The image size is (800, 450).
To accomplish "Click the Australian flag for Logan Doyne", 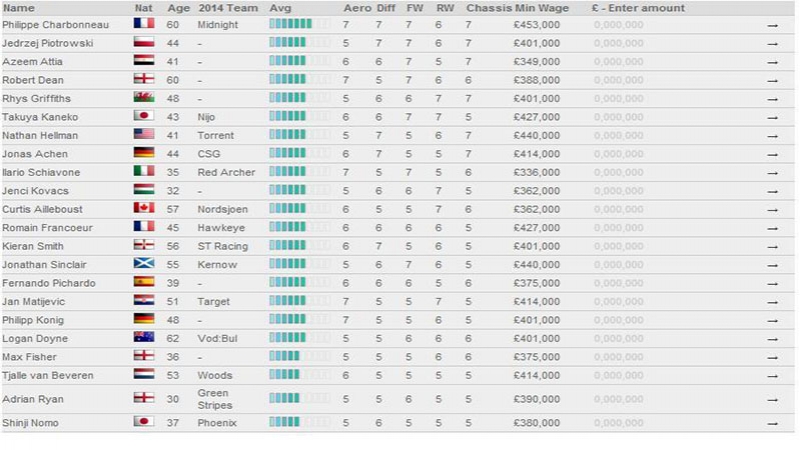I will click(x=144, y=337).
